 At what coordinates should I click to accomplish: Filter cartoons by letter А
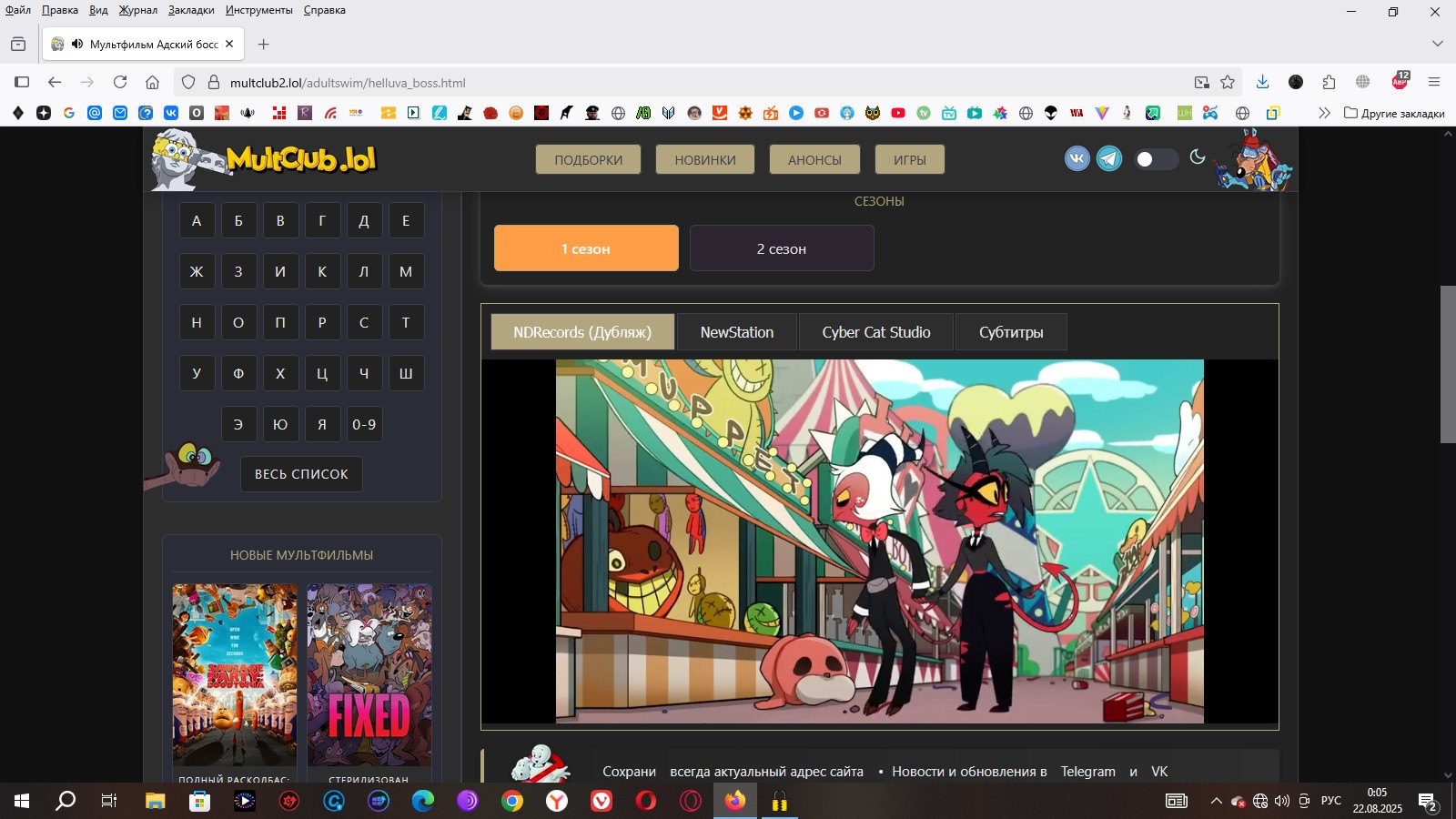pos(197,220)
